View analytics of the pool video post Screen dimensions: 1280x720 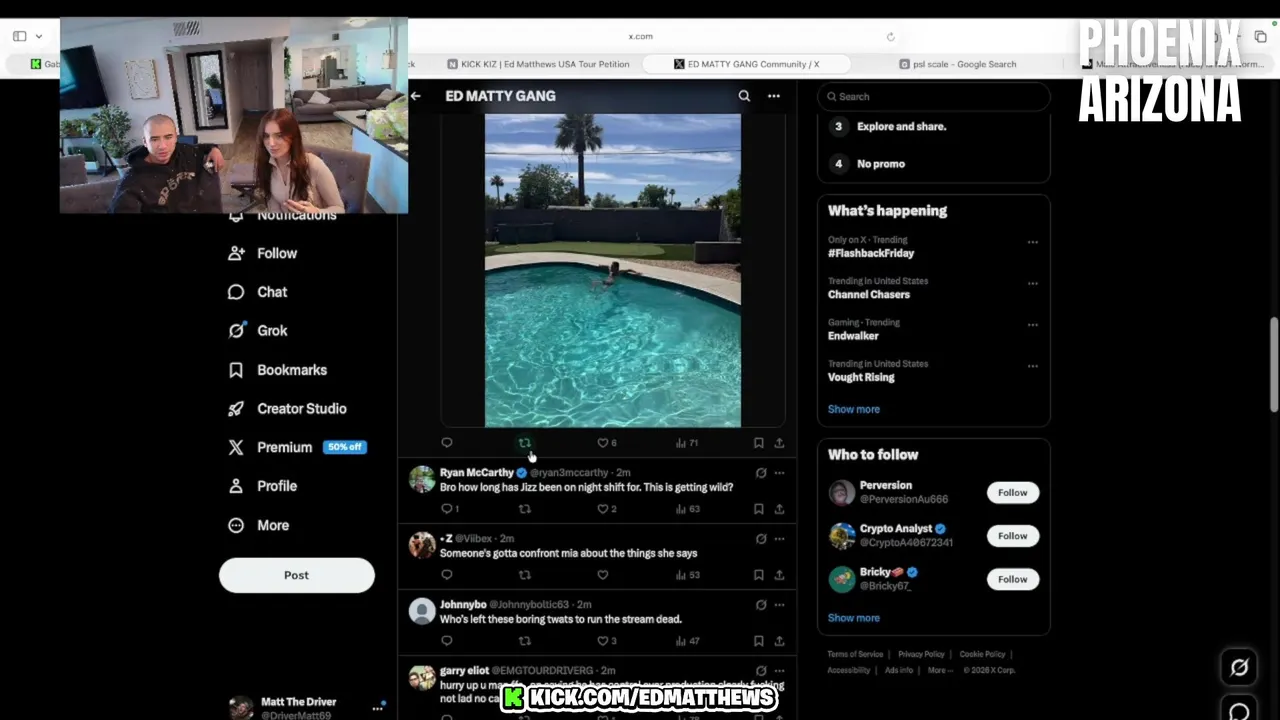click(x=686, y=443)
